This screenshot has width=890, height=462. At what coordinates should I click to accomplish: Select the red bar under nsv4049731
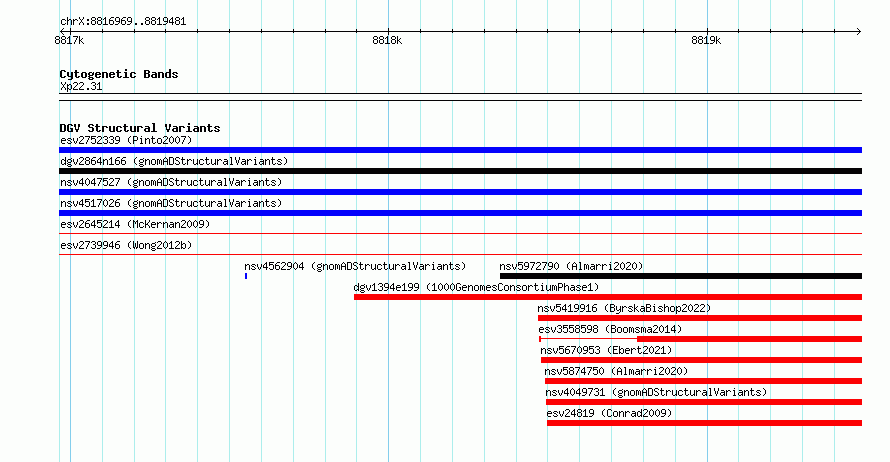[x=704, y=402]
